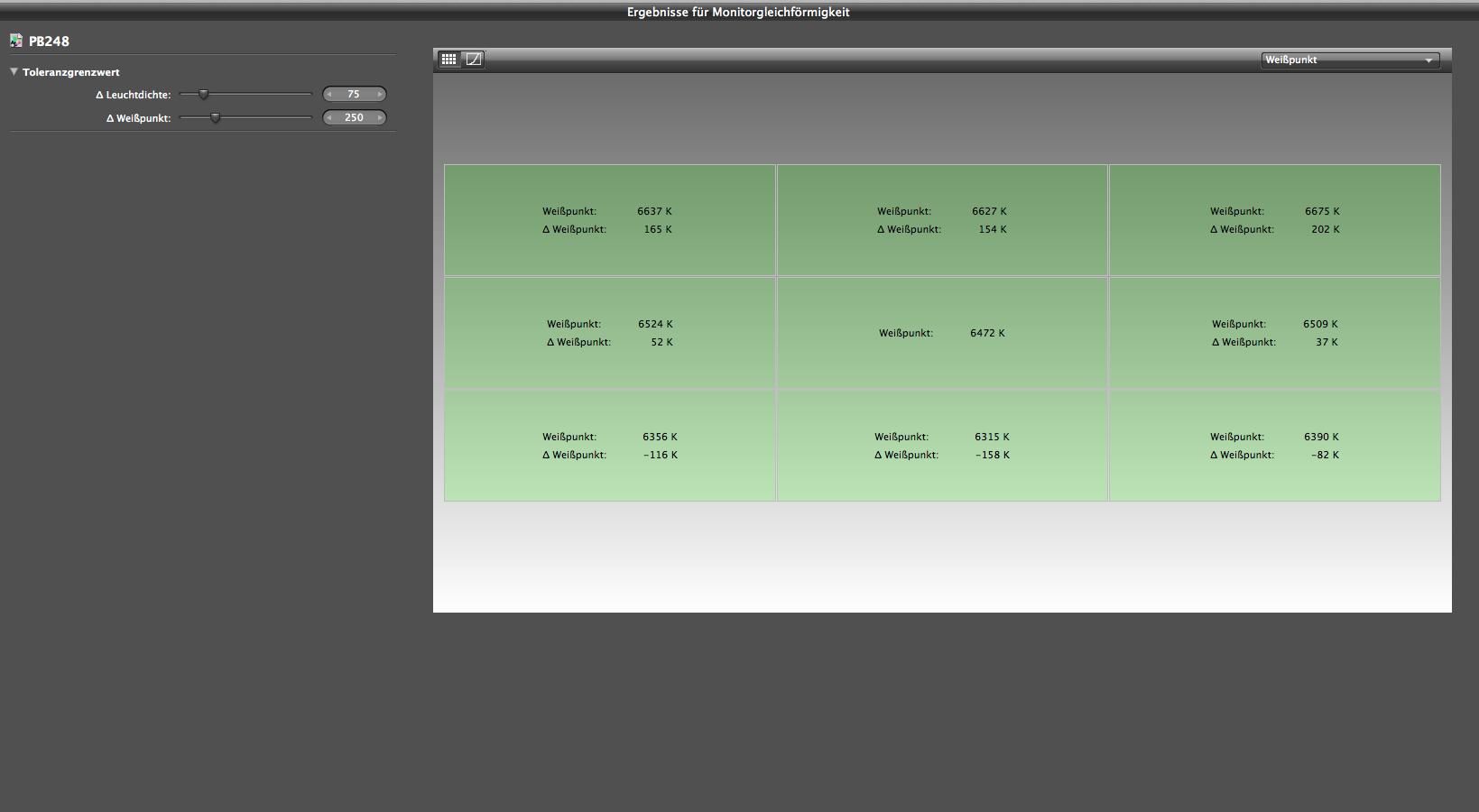This screenshot has height=812, width=1479.
Task: Increase Δ Weißpunkt value with right arrow
Action: pyautogui.click(x=380, y=118)
